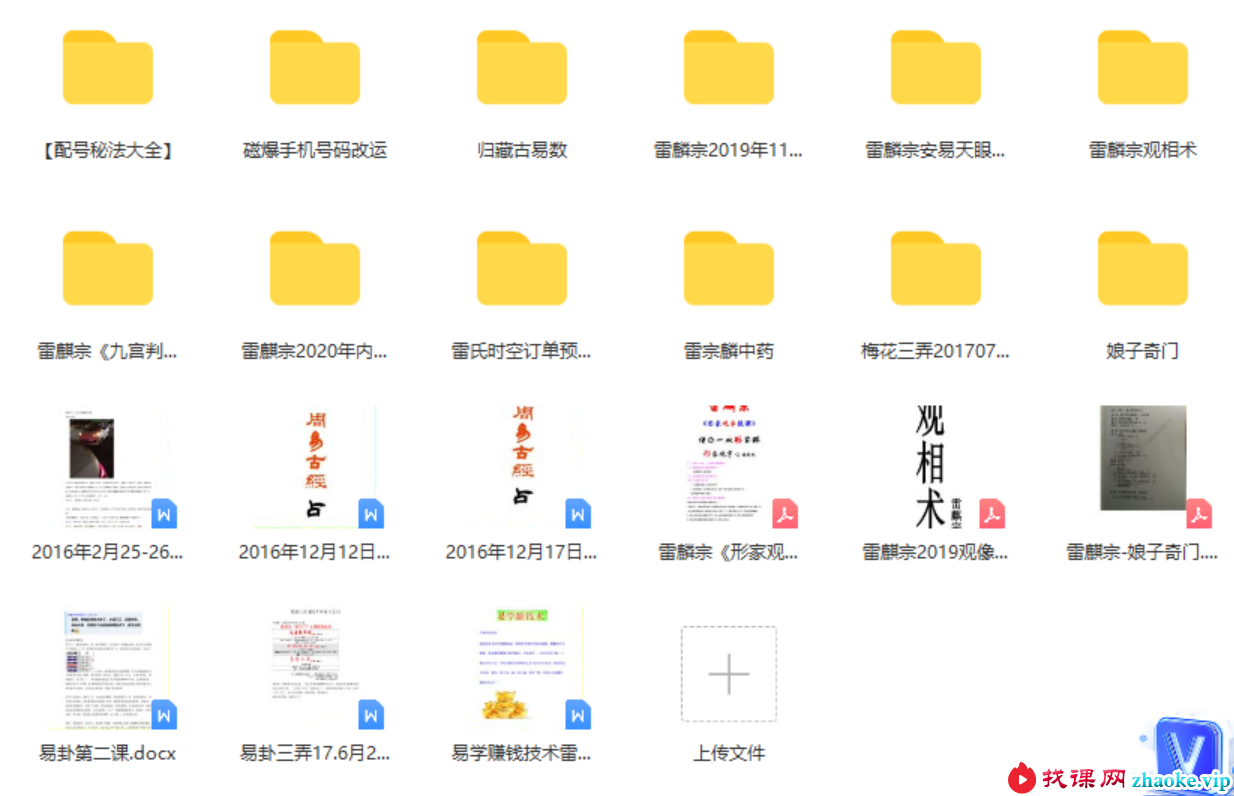
Task: Click the 雷麟宗《形家观... file name
Action: pyautogui.click(x=729, y=552)
